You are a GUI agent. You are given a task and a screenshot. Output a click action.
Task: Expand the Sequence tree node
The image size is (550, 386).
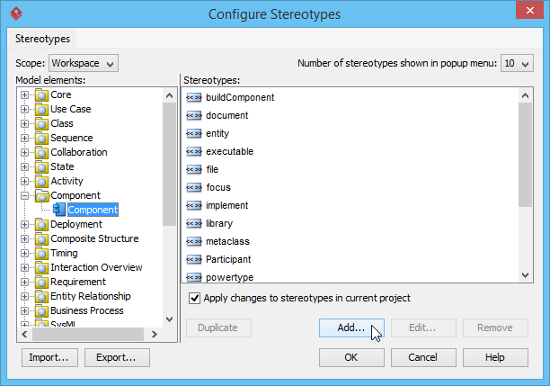25,138
